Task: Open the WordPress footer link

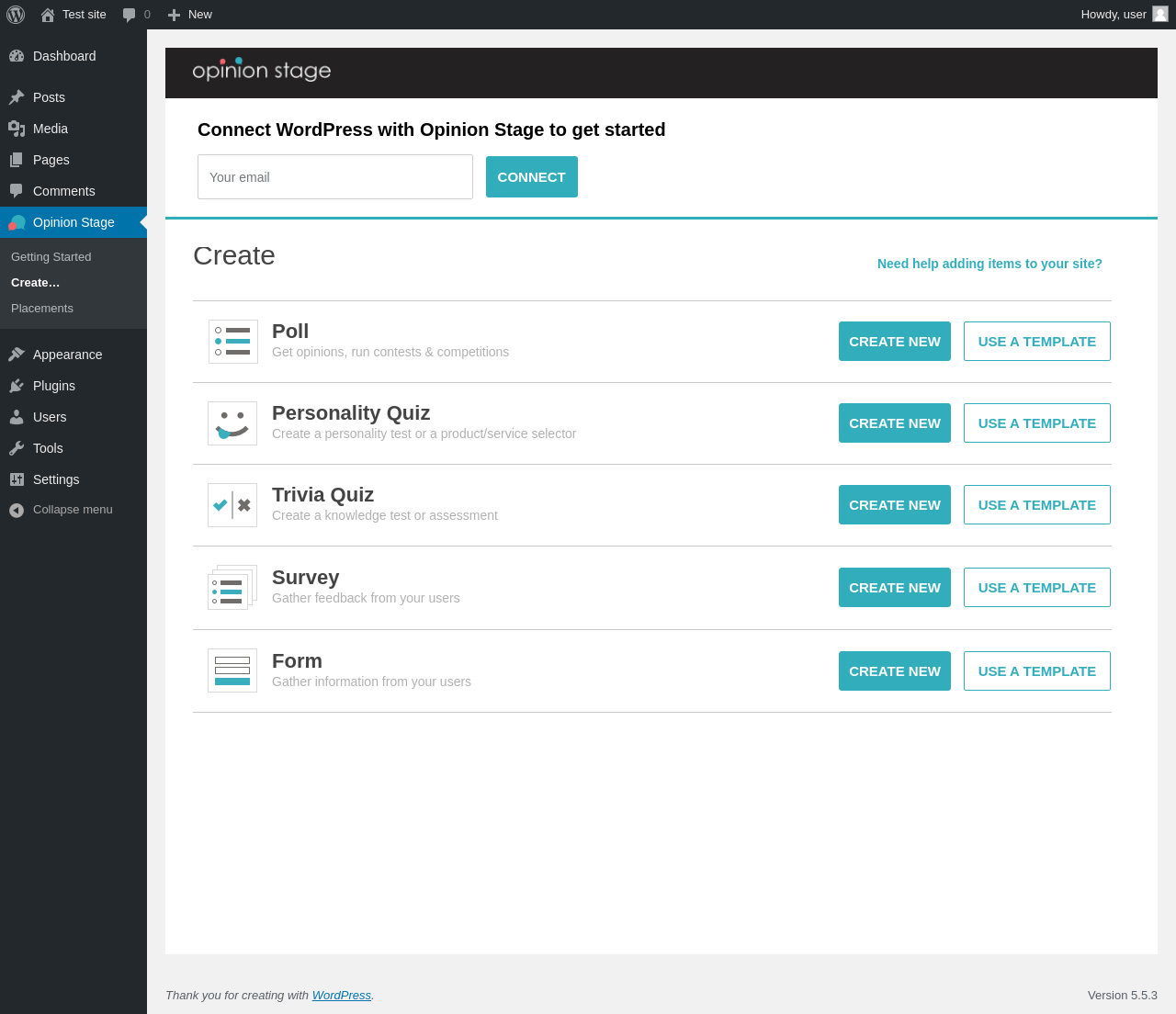Action: [x=342, y=996]
